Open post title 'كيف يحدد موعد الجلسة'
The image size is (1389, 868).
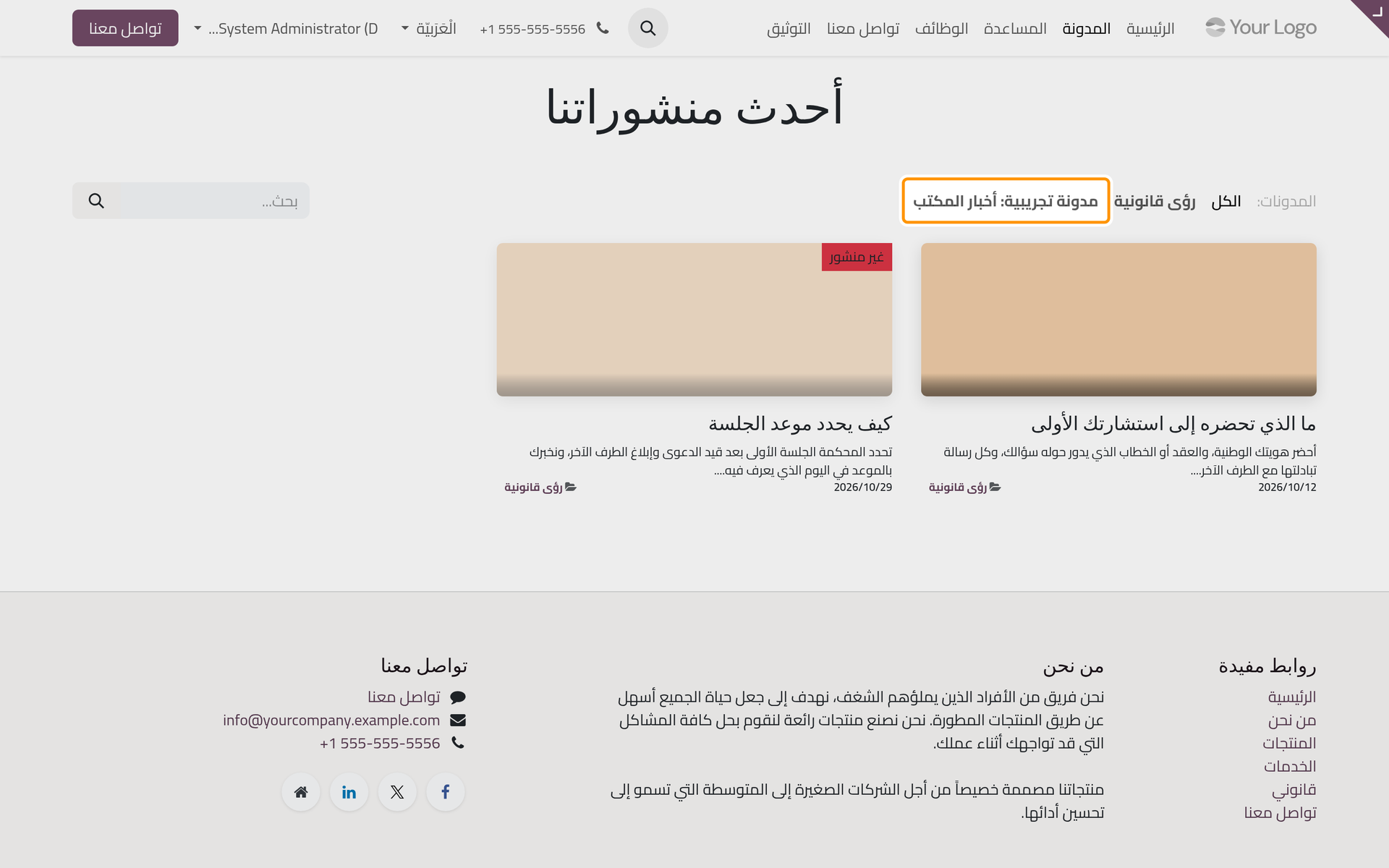(x=800, y=423)
